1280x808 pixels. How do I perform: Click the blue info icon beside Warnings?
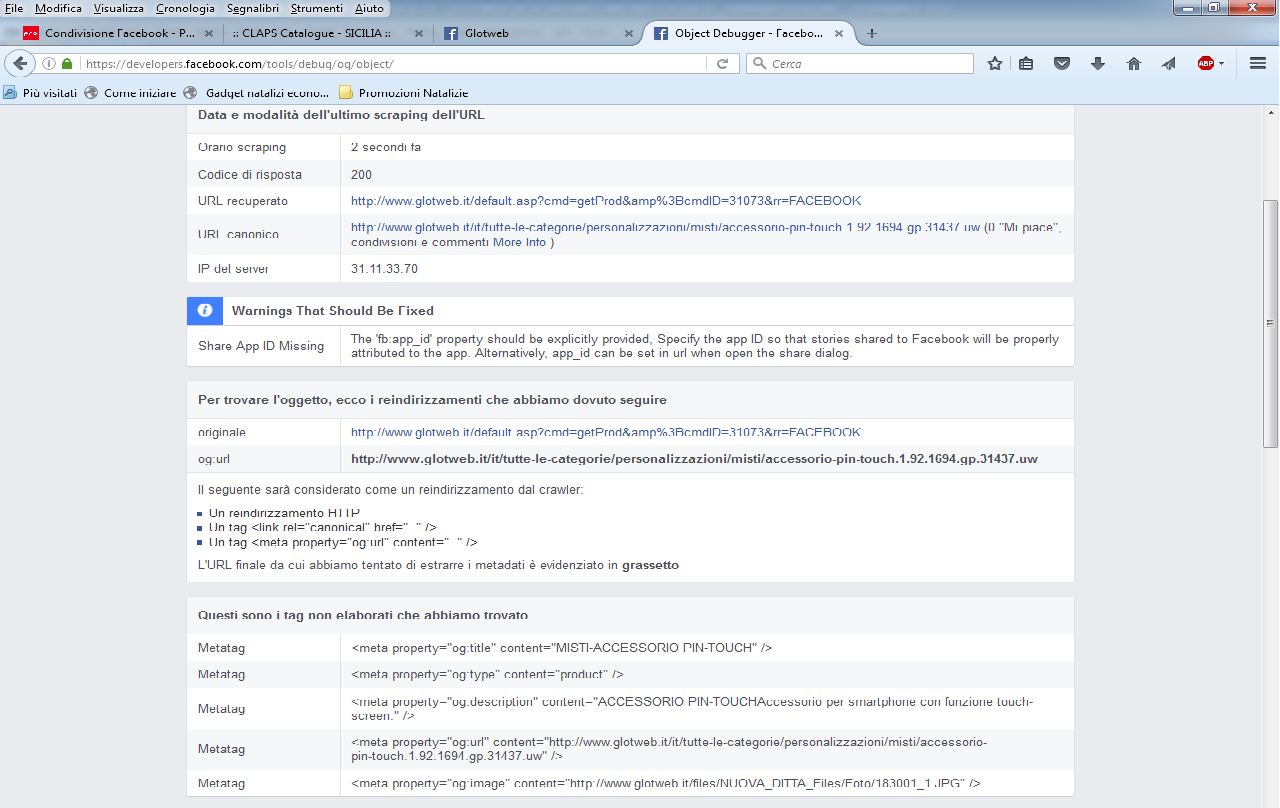(205, 311)
